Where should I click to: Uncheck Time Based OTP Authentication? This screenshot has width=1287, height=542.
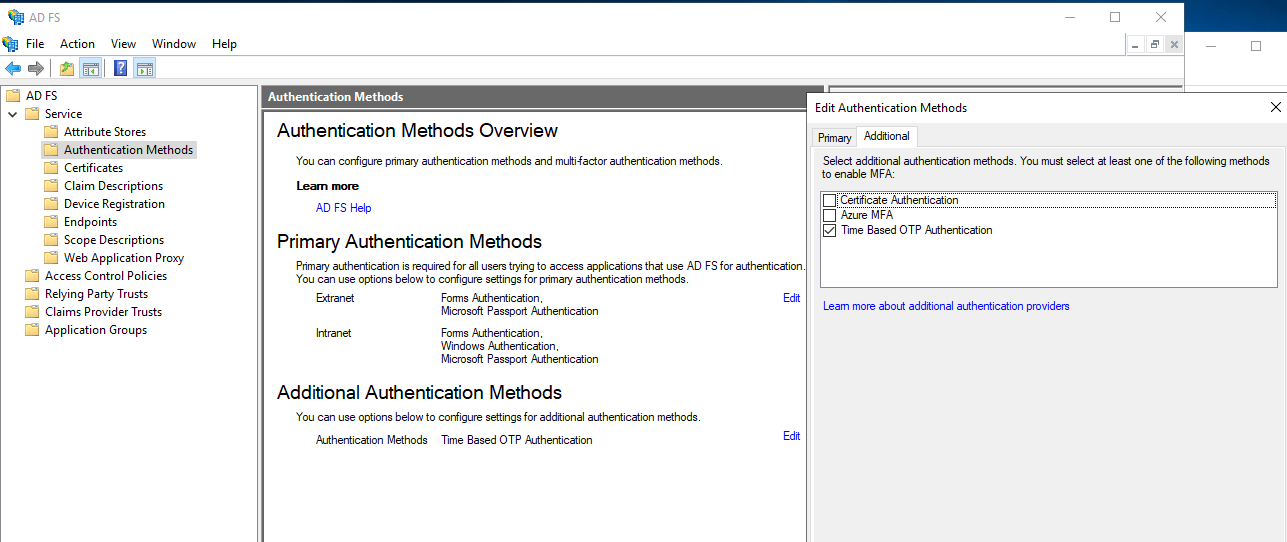point(829,230)
